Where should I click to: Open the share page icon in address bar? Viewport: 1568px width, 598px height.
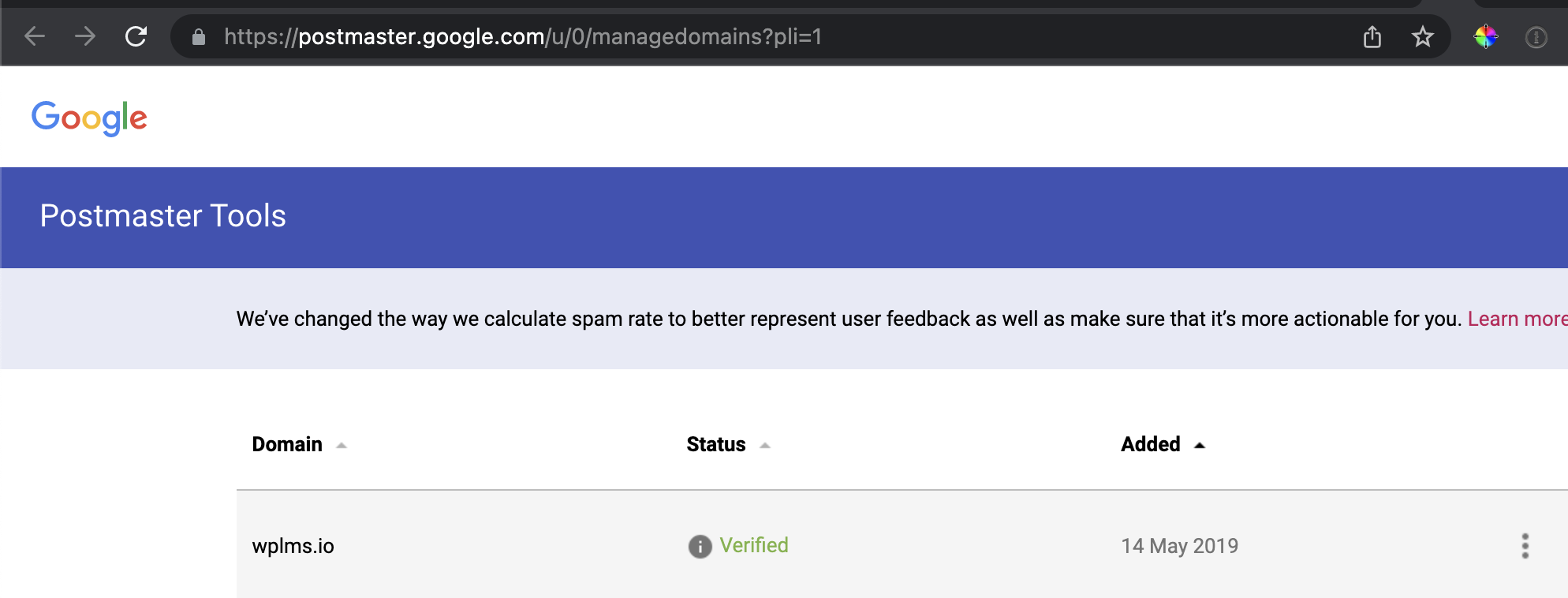coord(1372,36)
